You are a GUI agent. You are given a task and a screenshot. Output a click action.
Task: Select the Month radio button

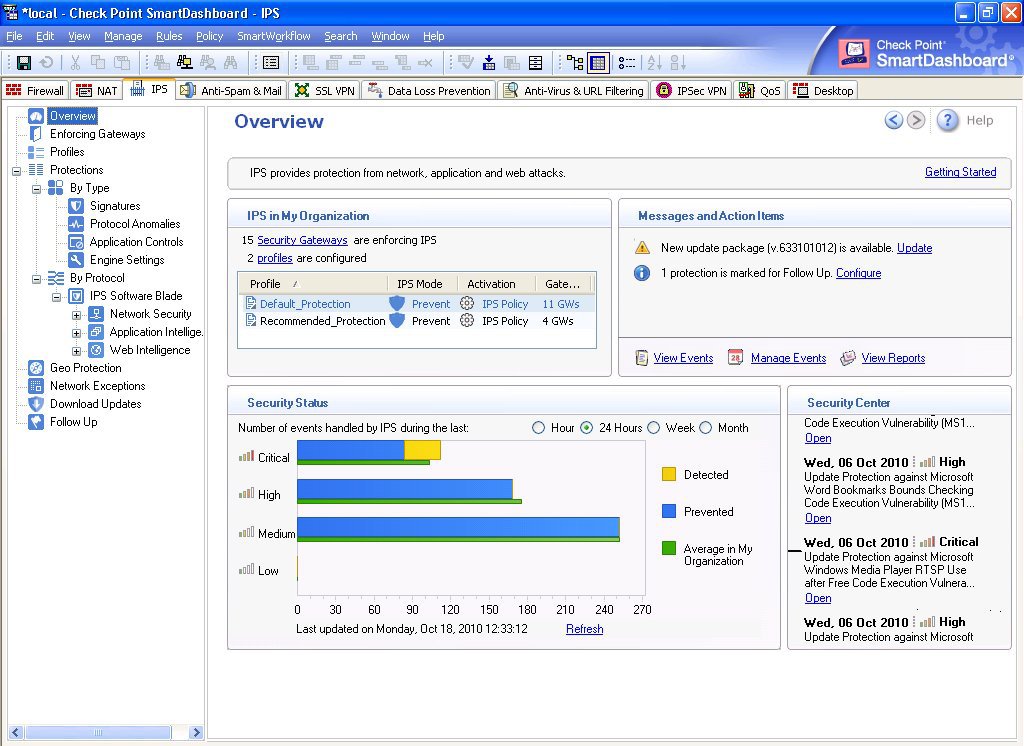705,428
